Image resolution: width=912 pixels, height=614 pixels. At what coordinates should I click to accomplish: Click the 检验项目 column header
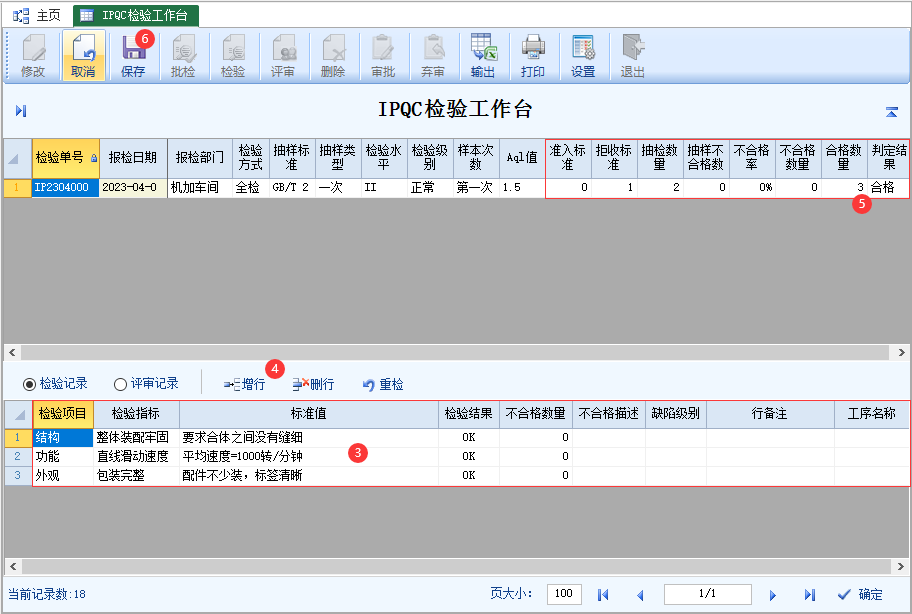click(63, 414)
